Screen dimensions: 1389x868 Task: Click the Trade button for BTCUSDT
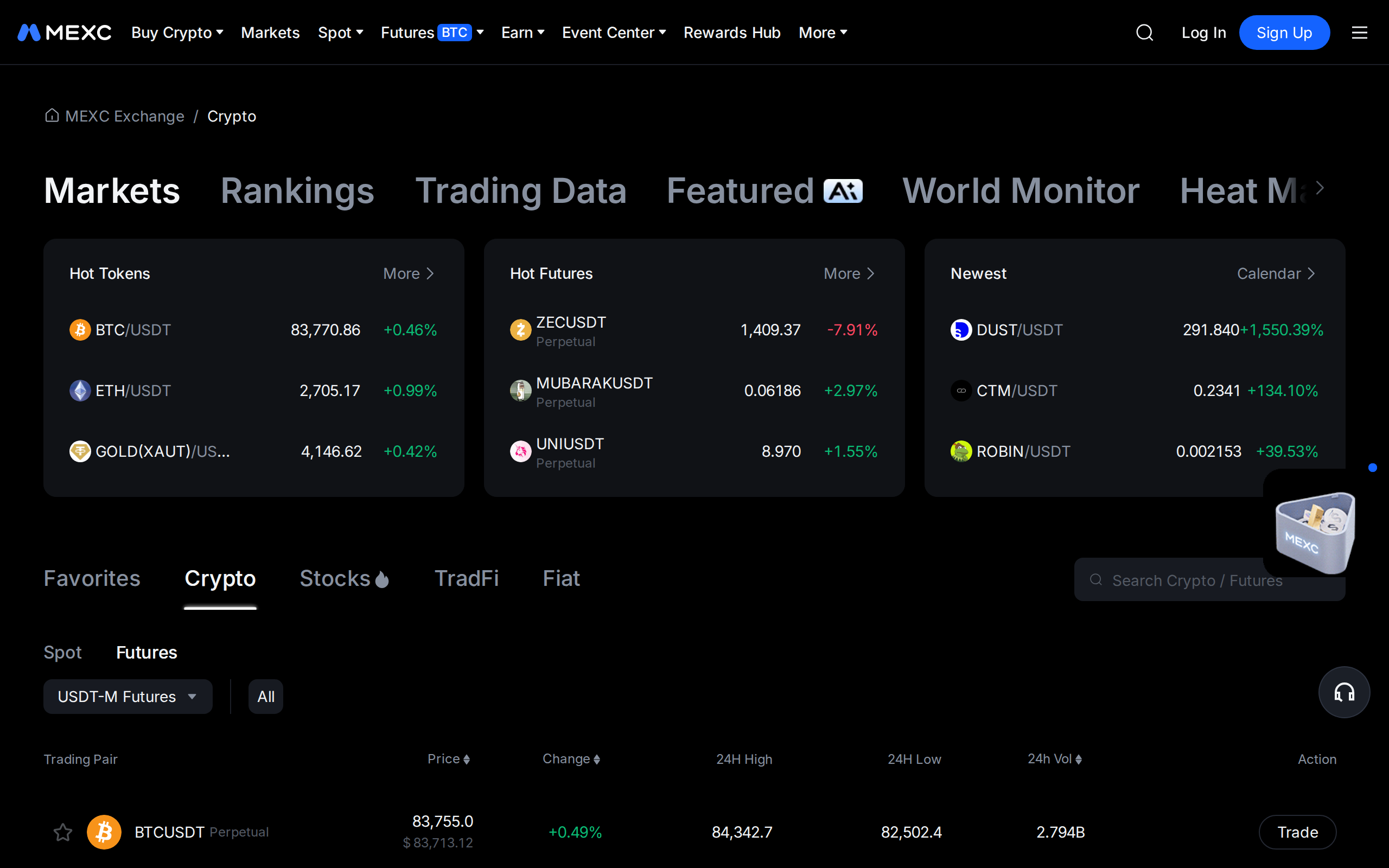[1297, 832]
